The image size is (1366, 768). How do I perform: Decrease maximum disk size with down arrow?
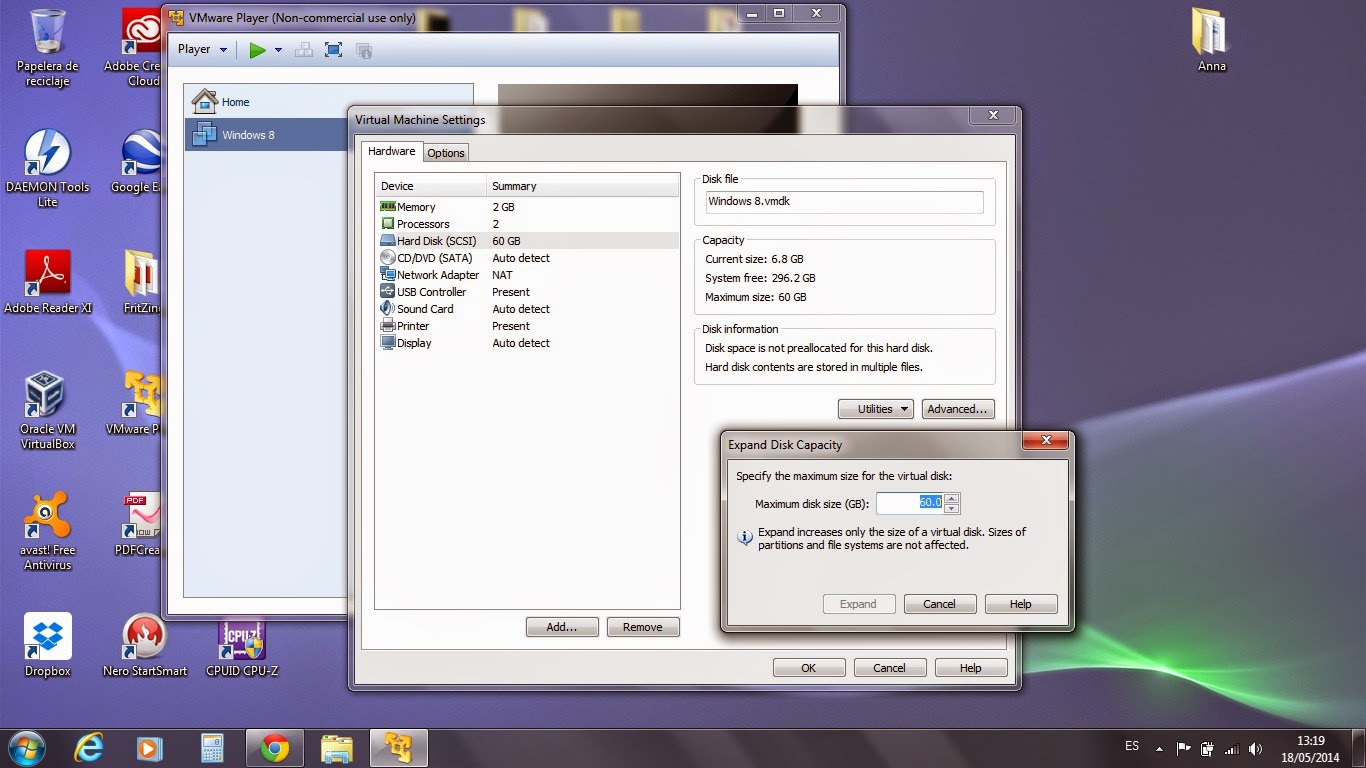pos(952,509)
